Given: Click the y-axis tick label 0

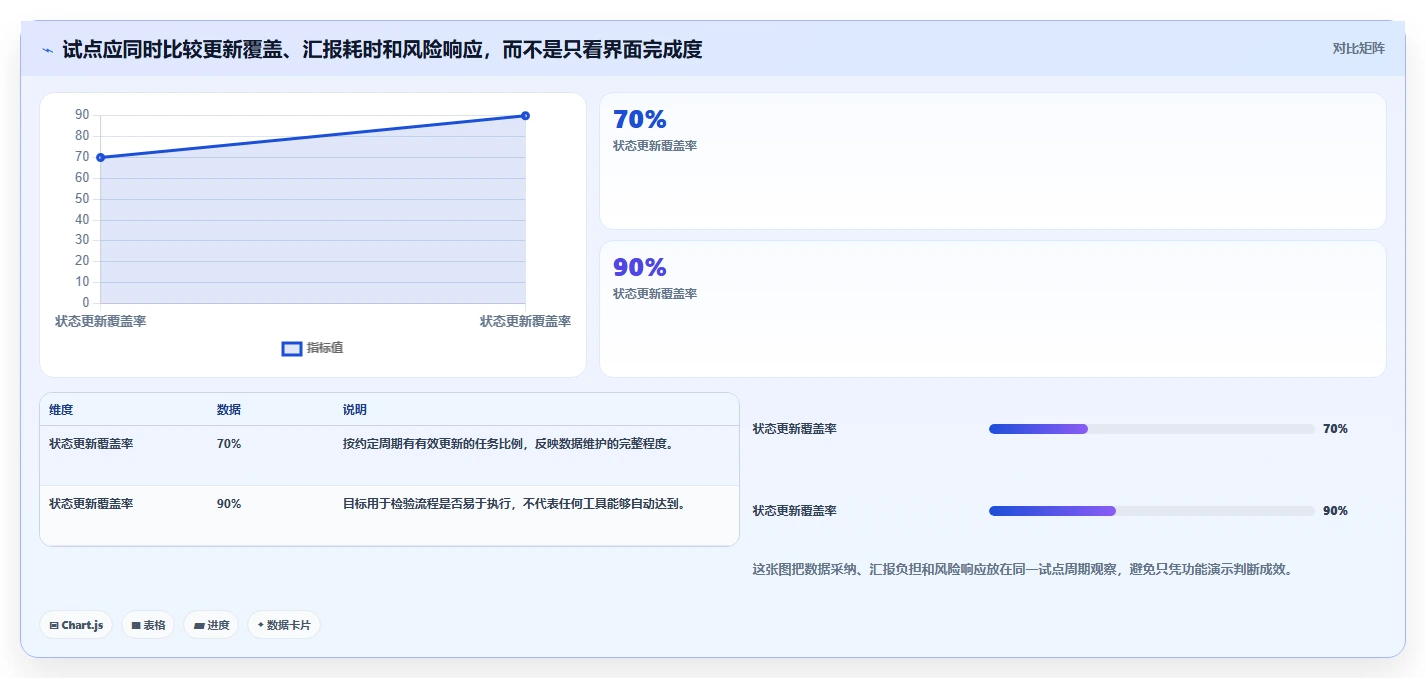Looking at the screenshot, I should tap(86, 303).
